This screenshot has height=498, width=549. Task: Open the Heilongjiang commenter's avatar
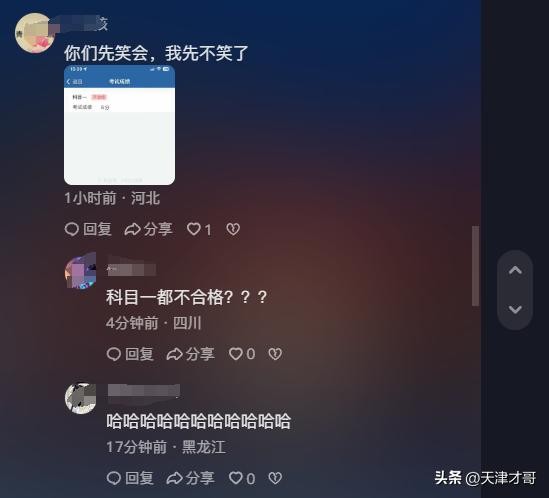(81, 398)
